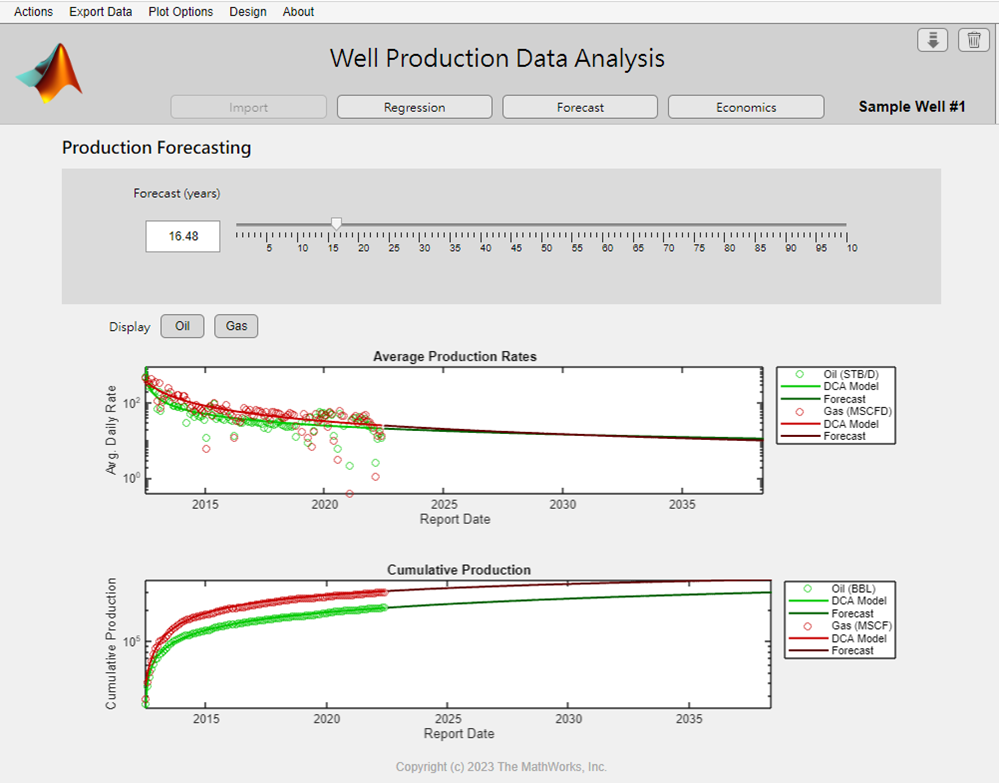Viewport: 999px width, 783px height.
Task: Switch to the Regression step
Action: pyautogui.click(x=414, y=106)
